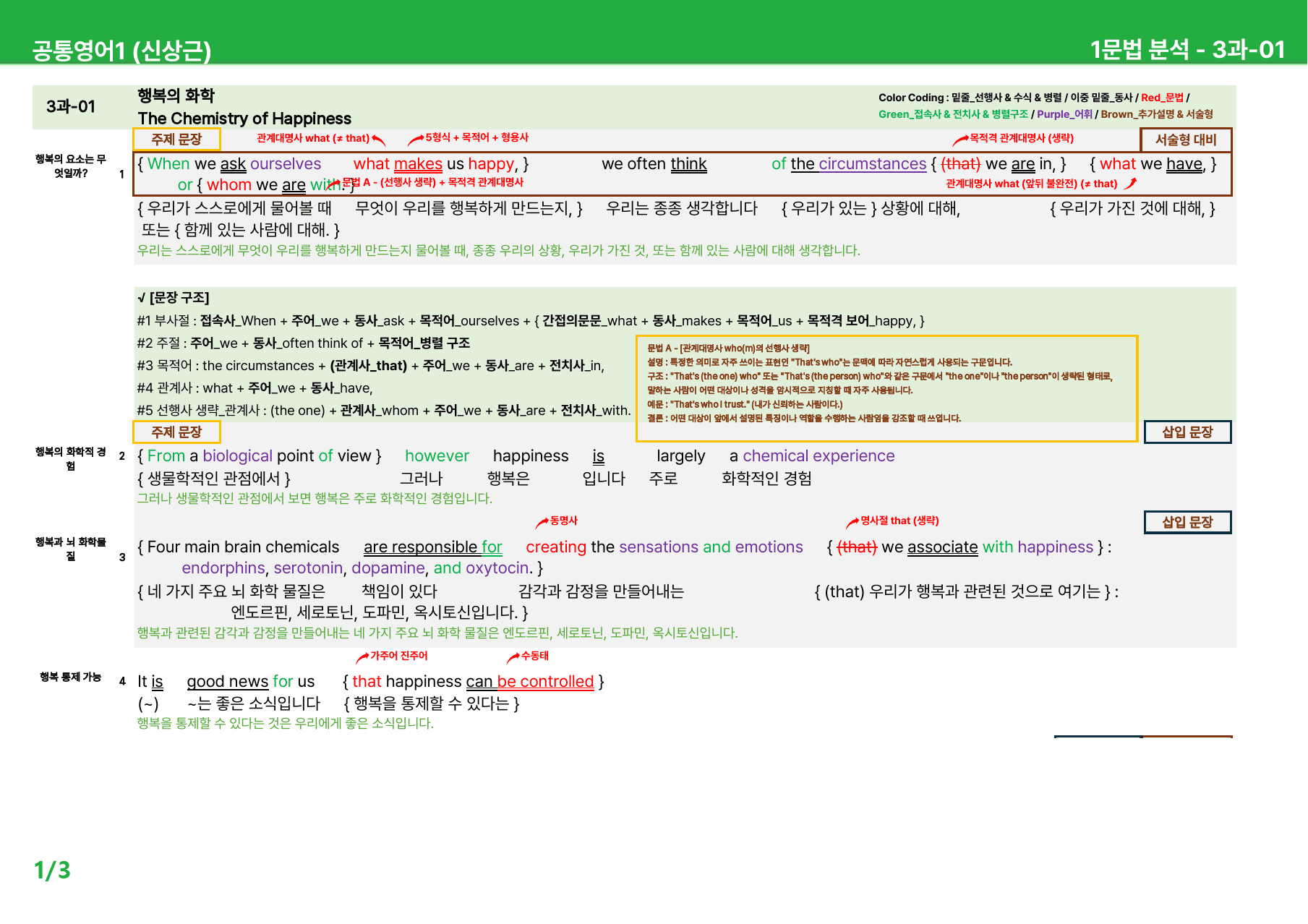Click the 주제 문장 box above sentence 2

click(x=176, y=432)
